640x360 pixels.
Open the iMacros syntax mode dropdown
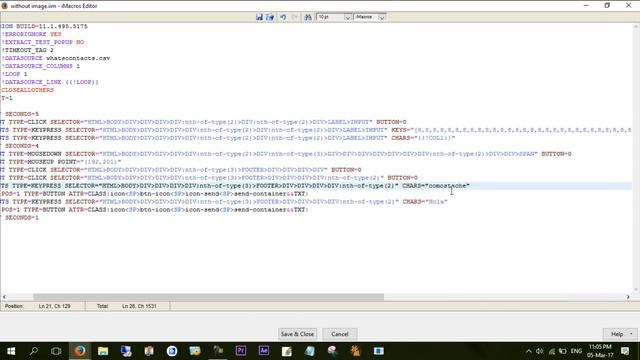(381, 17)
